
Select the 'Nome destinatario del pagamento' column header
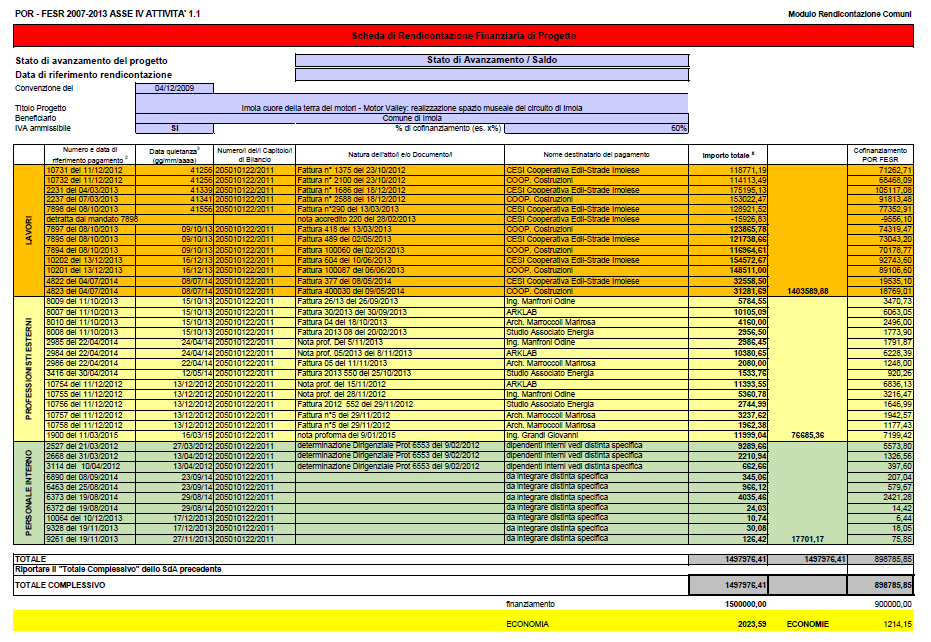pyautogui.click(x=596, y=154)
